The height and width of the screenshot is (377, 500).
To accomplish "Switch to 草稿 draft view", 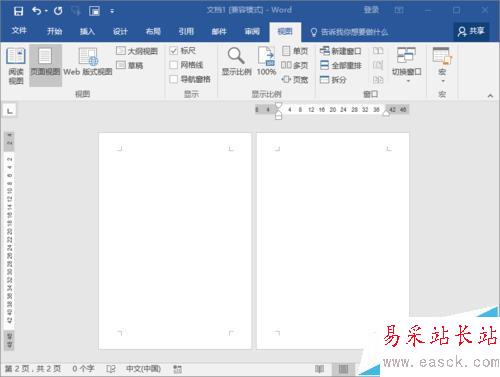I will click(130, 65).
